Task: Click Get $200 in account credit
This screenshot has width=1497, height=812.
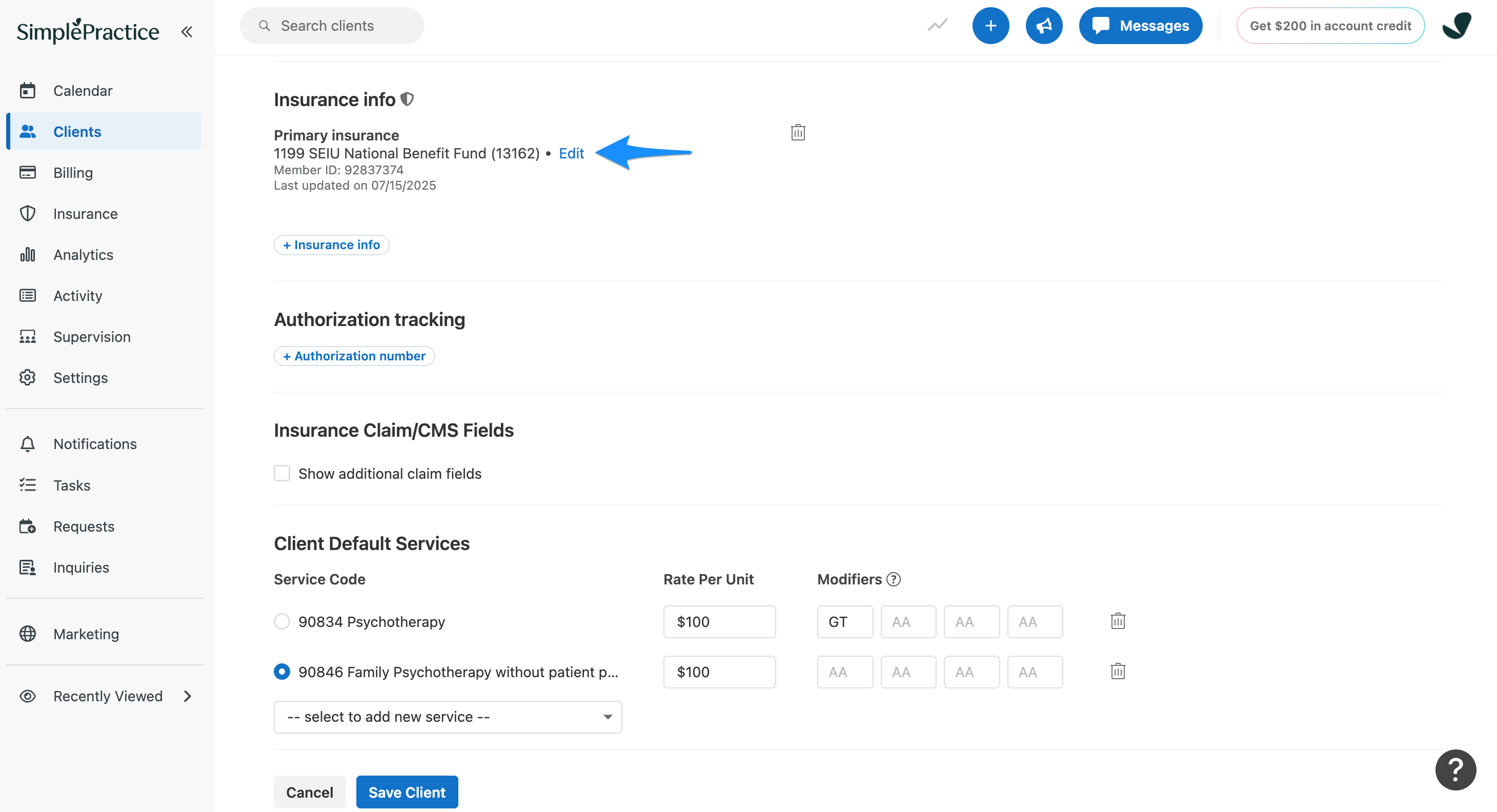Action: [x=1330, y=26]
